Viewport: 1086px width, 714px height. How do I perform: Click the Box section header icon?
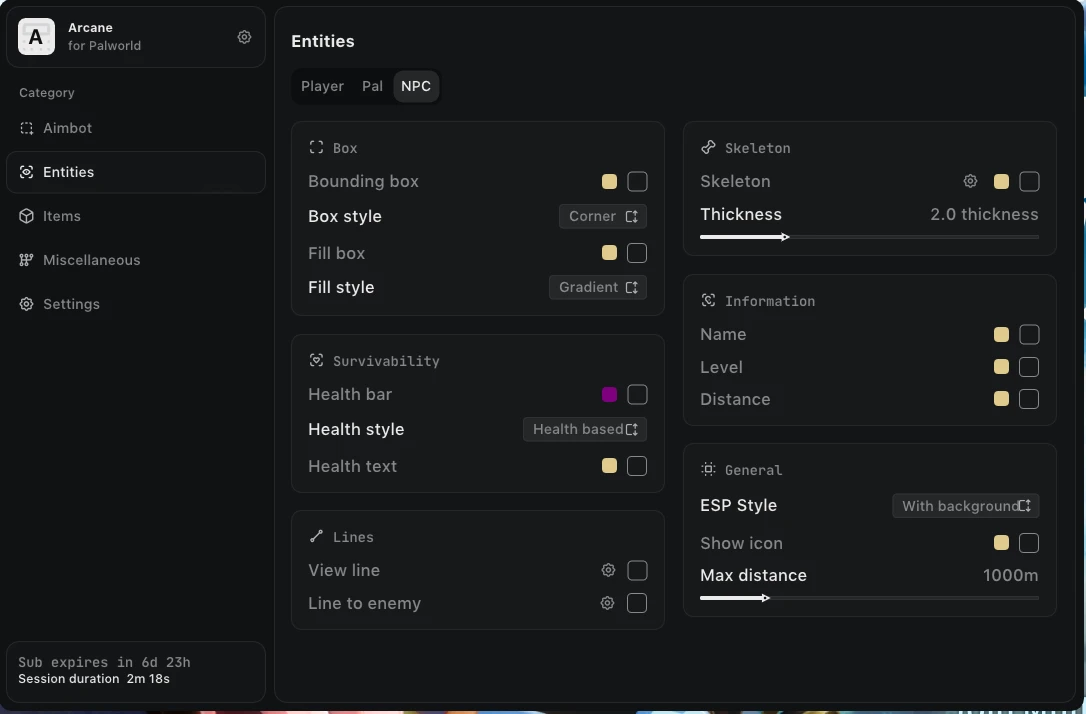(317, 148)
